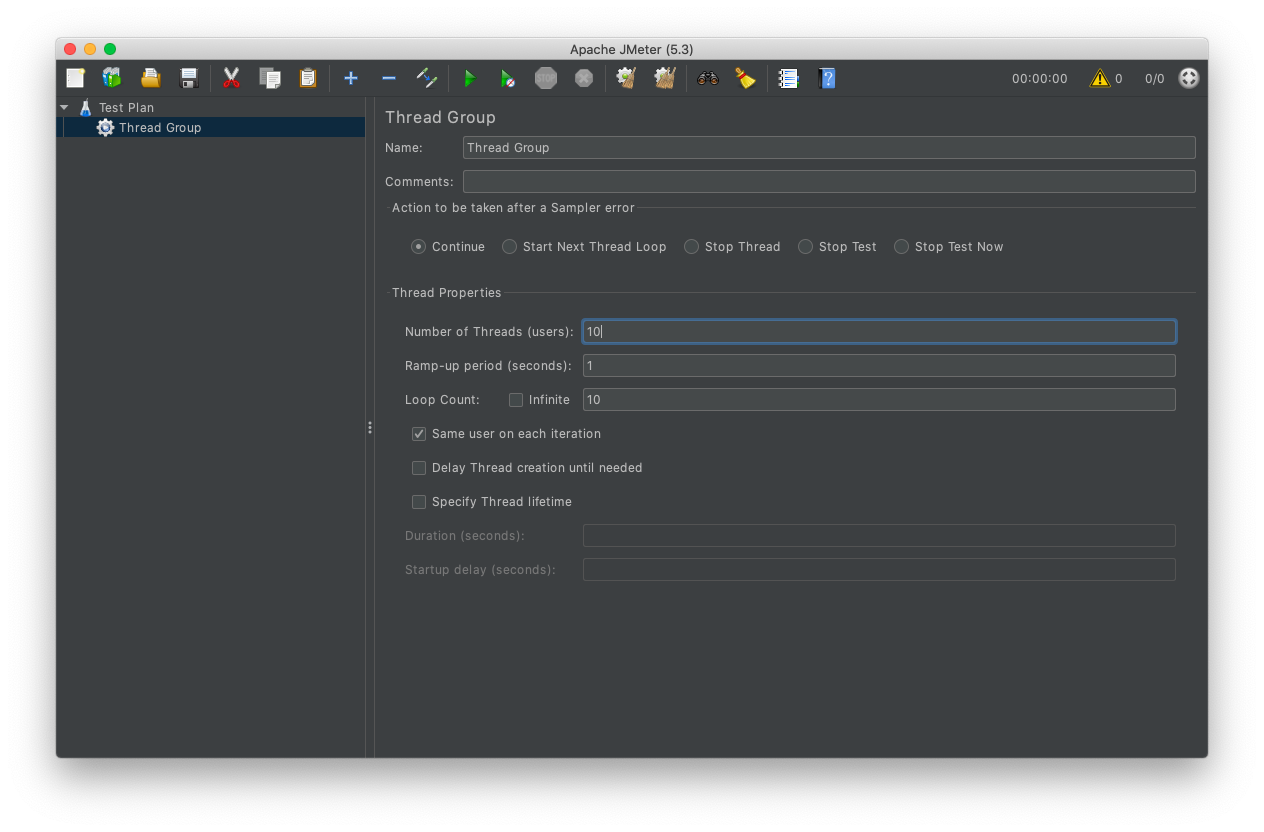The height and width of the screenshot is (832, 1264).
Task: Uncheck Same user on each iteration
Action: pos(419,434)
